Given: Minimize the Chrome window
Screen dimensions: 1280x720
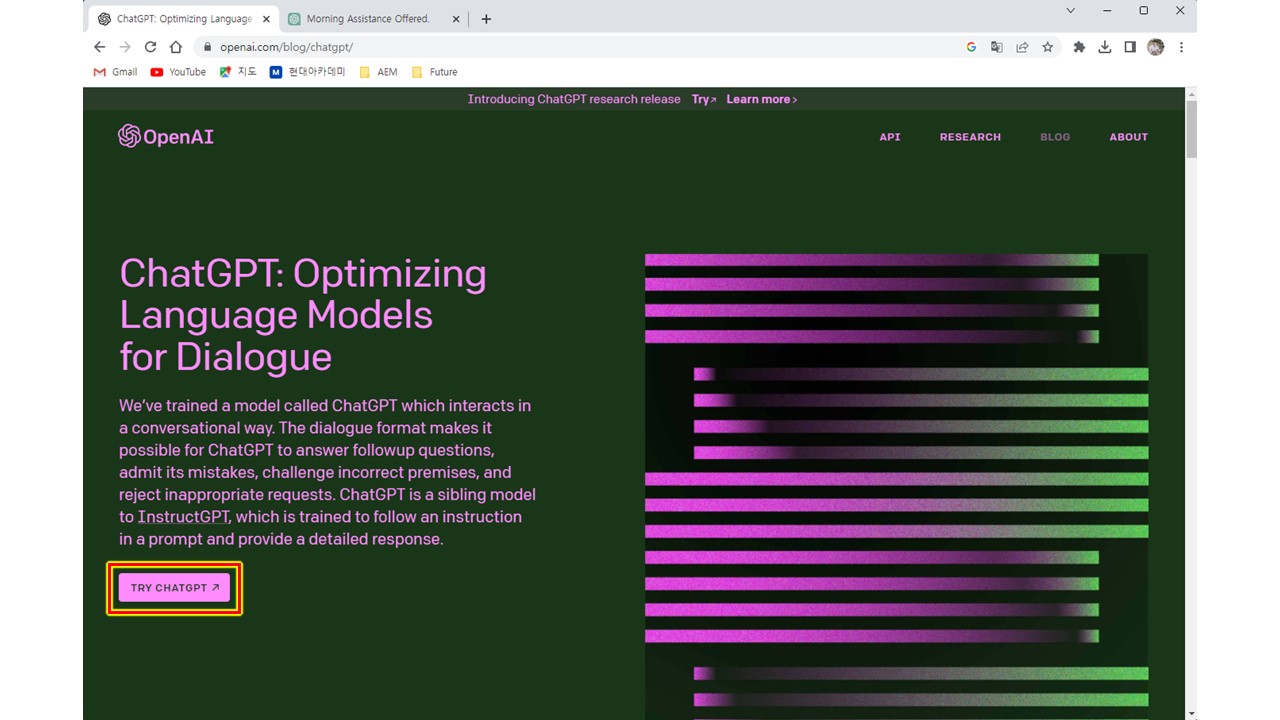Looking at the screenshot, I should [x=1107, y=10].
